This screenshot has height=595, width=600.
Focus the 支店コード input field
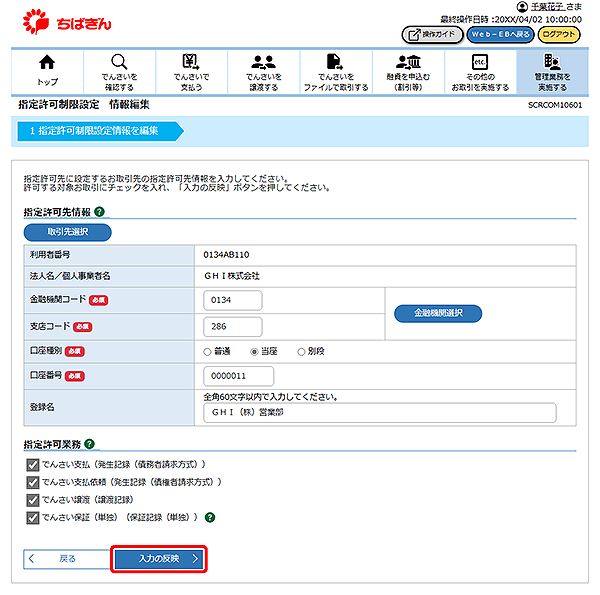pyautogui.click(x=233, y=327)
